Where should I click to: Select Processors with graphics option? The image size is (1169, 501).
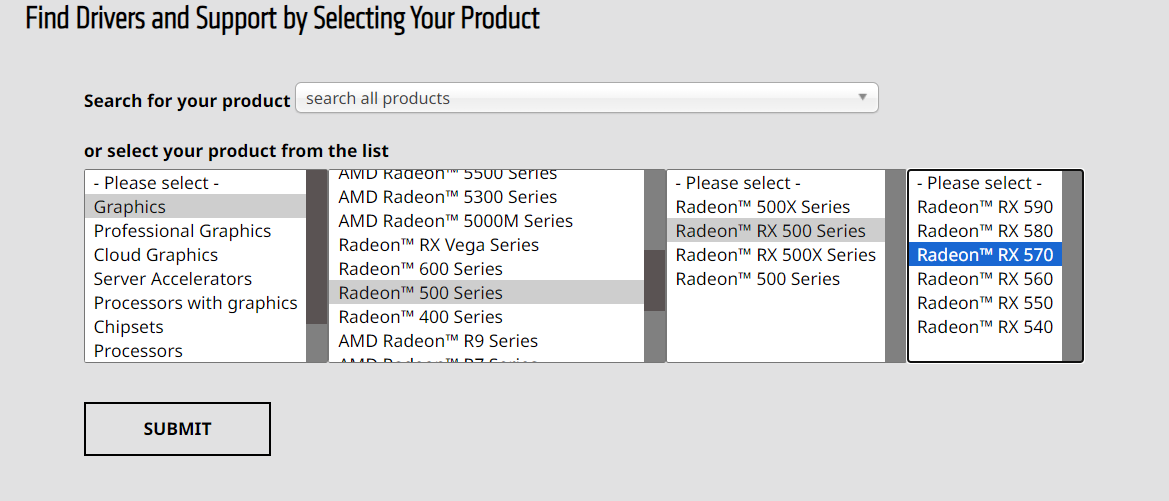[195, 303]
